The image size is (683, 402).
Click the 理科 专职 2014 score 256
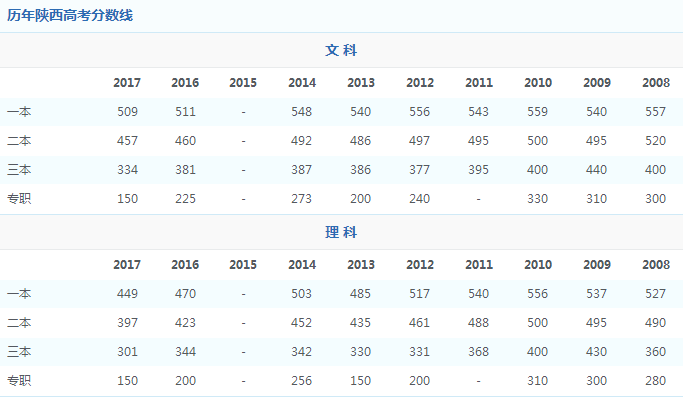point(302,381)
